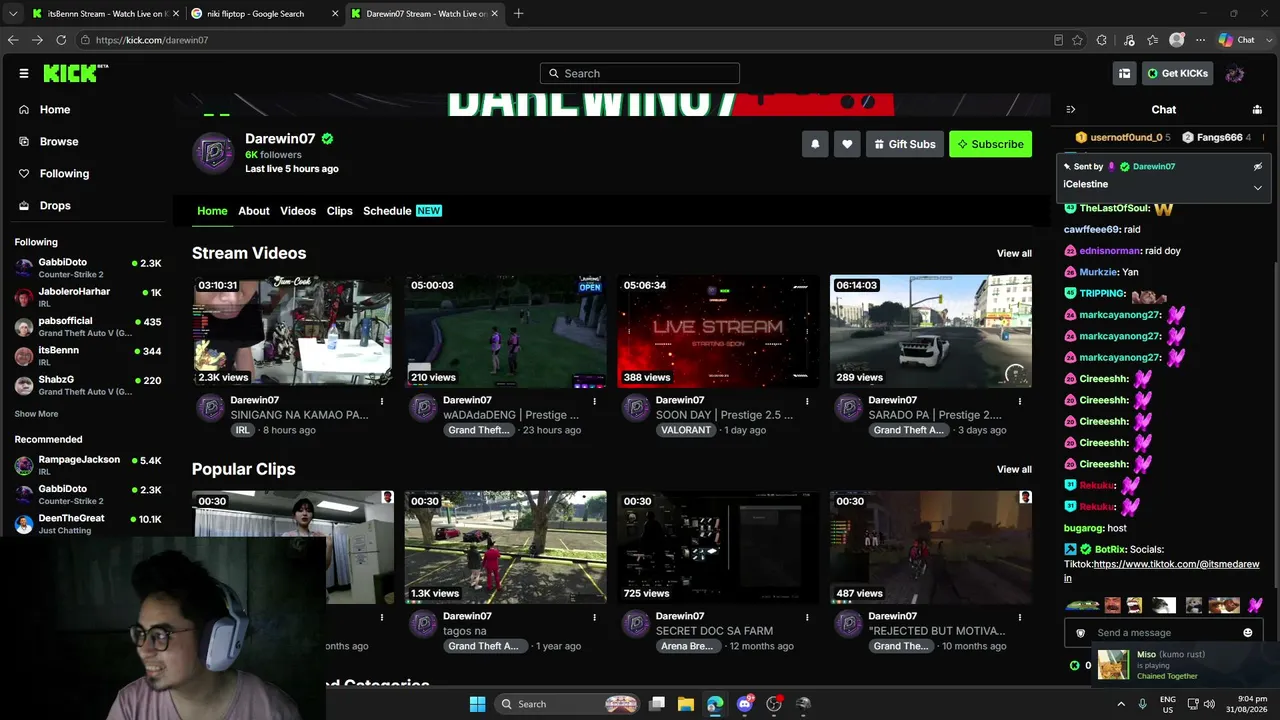Open the Kick shop box icon
Viewport: 1280px width, 720px height.
tap(1125, 73)
